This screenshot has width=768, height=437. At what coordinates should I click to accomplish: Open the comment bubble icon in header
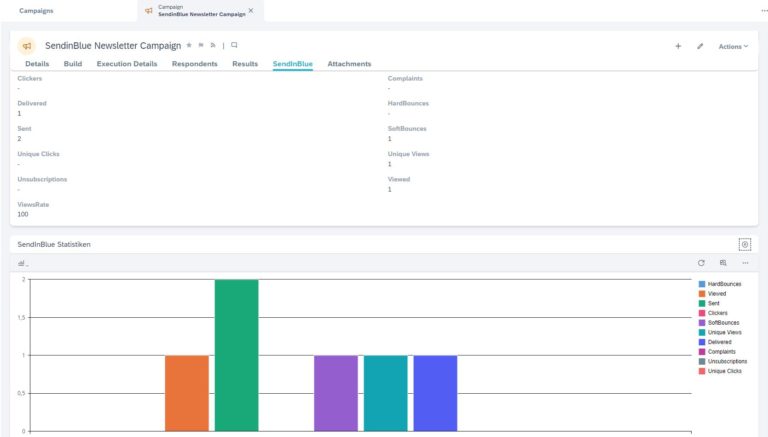pos(234,45)
